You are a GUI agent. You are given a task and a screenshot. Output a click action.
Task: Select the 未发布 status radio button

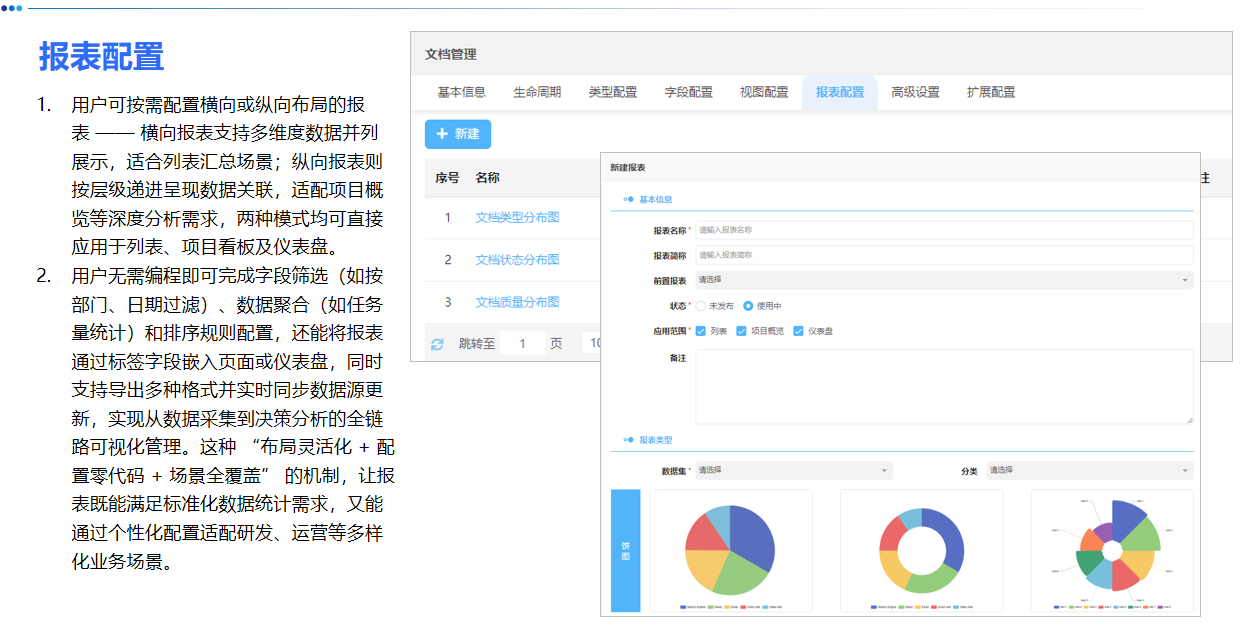pos(700,306)
